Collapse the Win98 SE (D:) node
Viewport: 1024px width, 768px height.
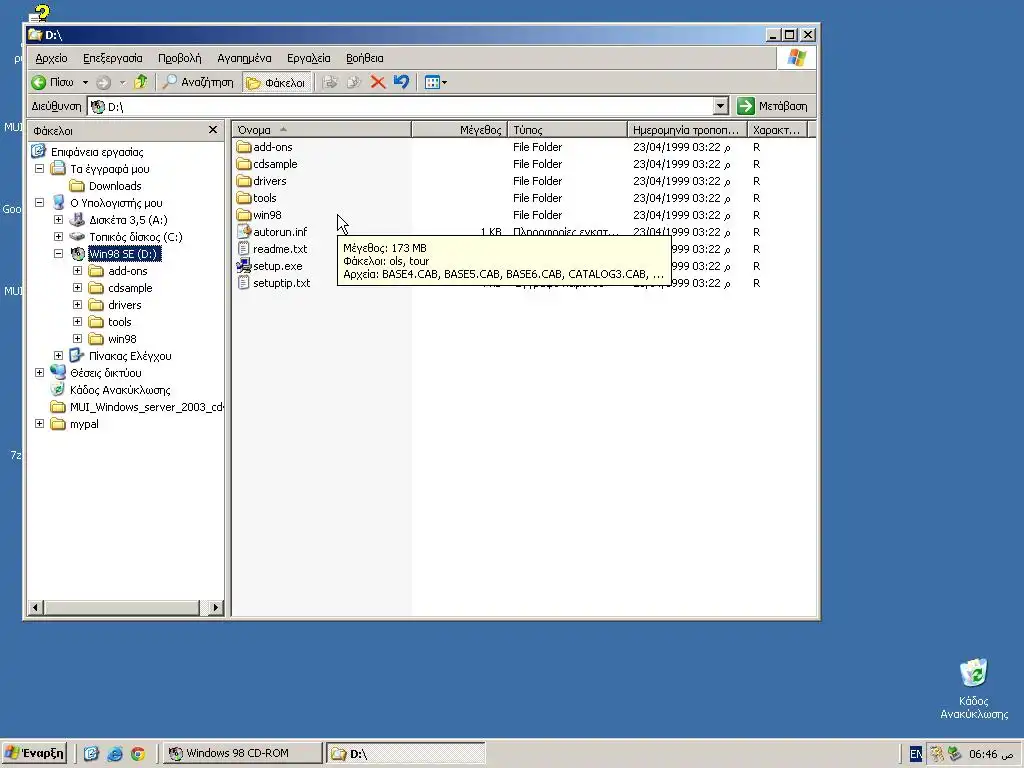58,253
